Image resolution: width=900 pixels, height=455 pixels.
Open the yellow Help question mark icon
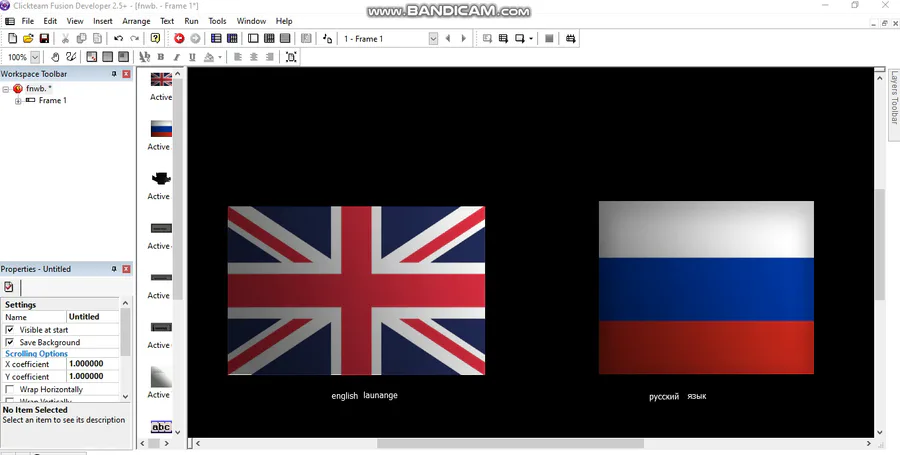(x=155, y=38)
